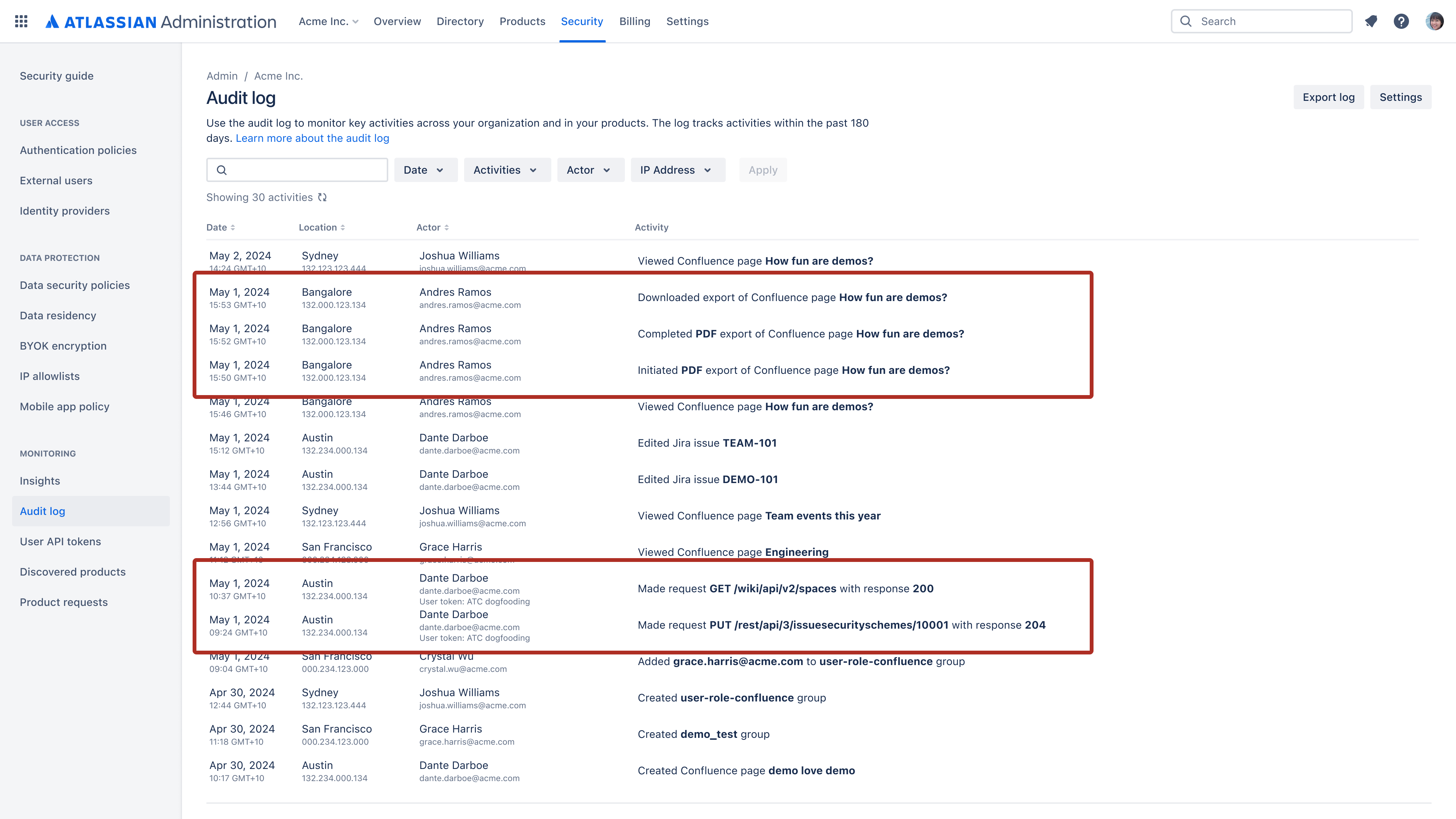This screenshot has height=819, width=1456.
Task: Switch to the Billing tab
Action: [635, 22]
